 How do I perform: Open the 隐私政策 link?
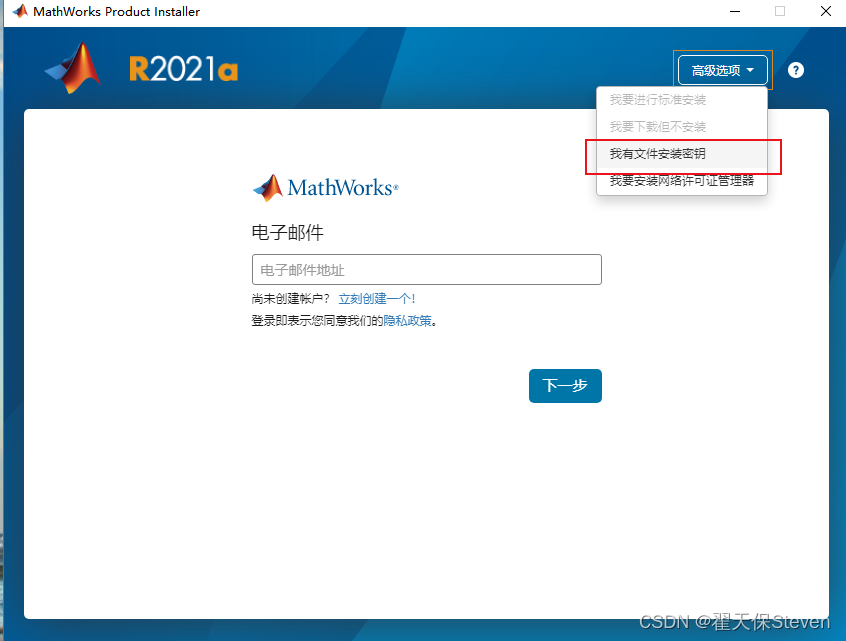(x=408, y=321)
